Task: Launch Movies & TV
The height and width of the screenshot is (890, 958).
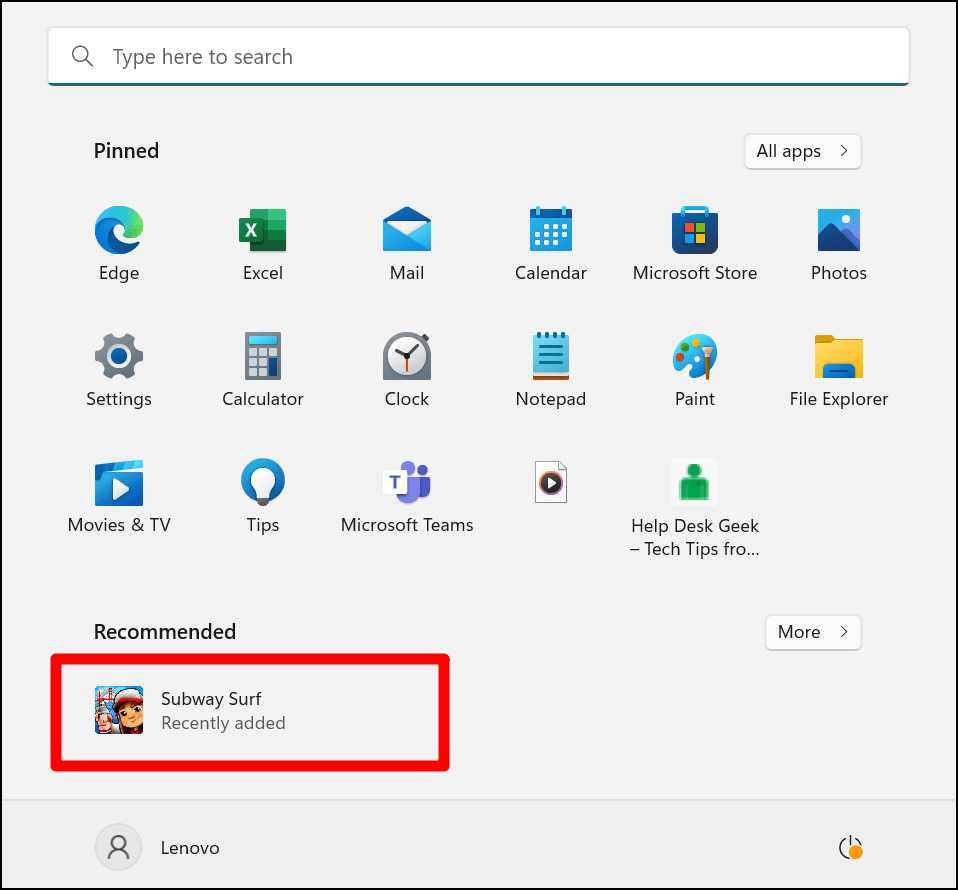Action: (x=119, y=483)
